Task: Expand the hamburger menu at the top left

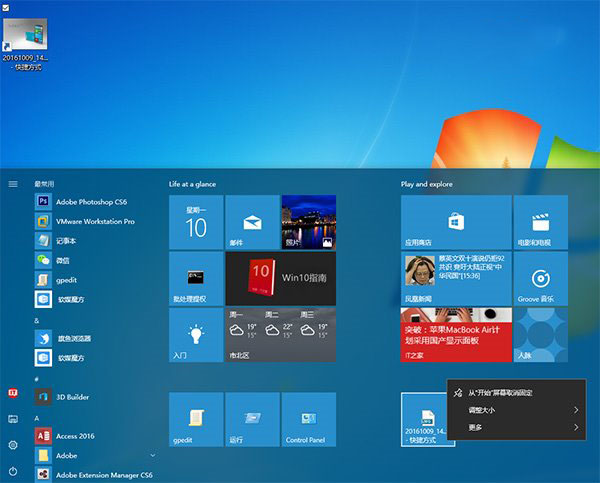Action: pyautogui.click(x=13, y=184)
